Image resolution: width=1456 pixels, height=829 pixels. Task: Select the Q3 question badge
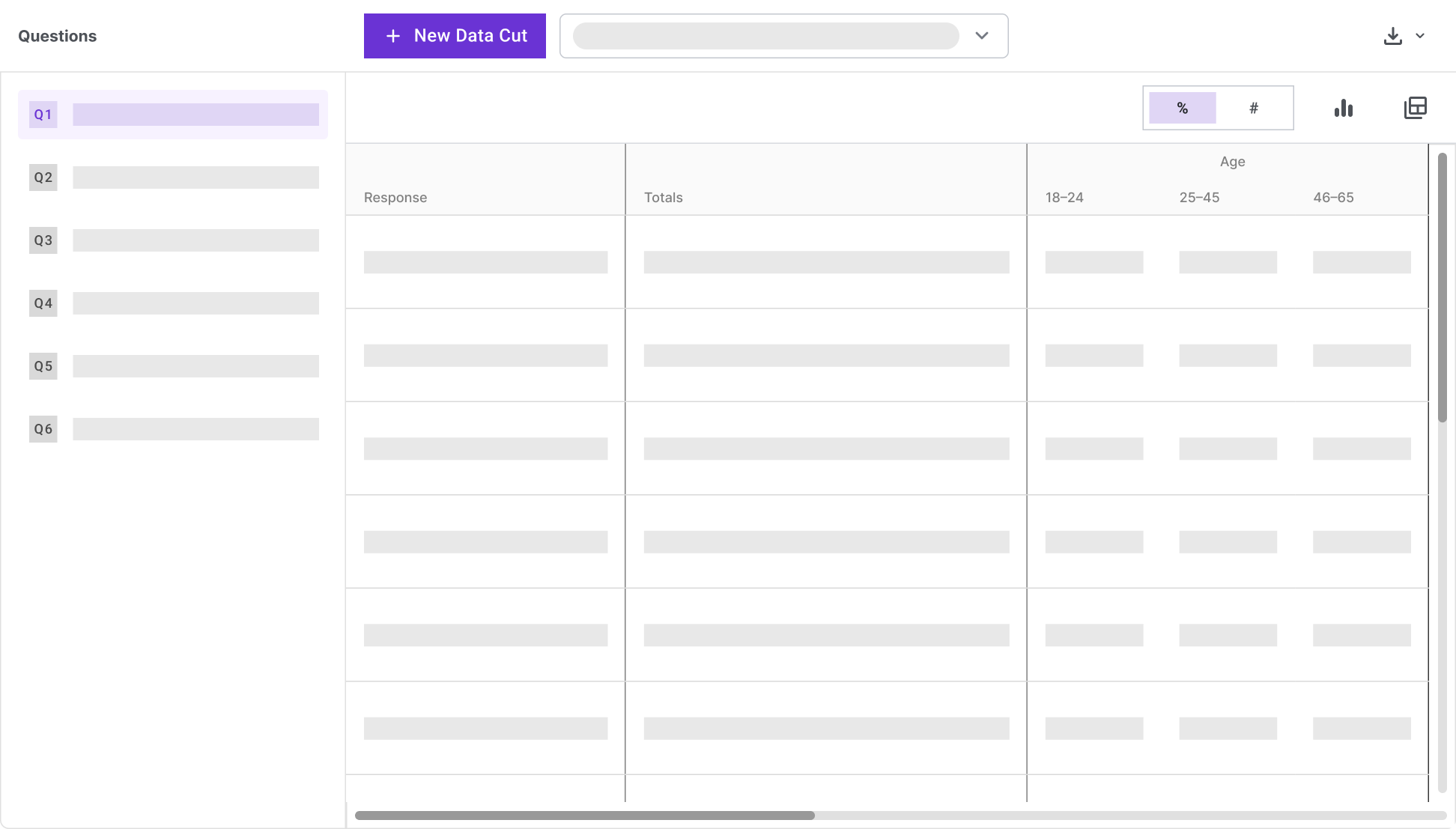click(43, 240)
